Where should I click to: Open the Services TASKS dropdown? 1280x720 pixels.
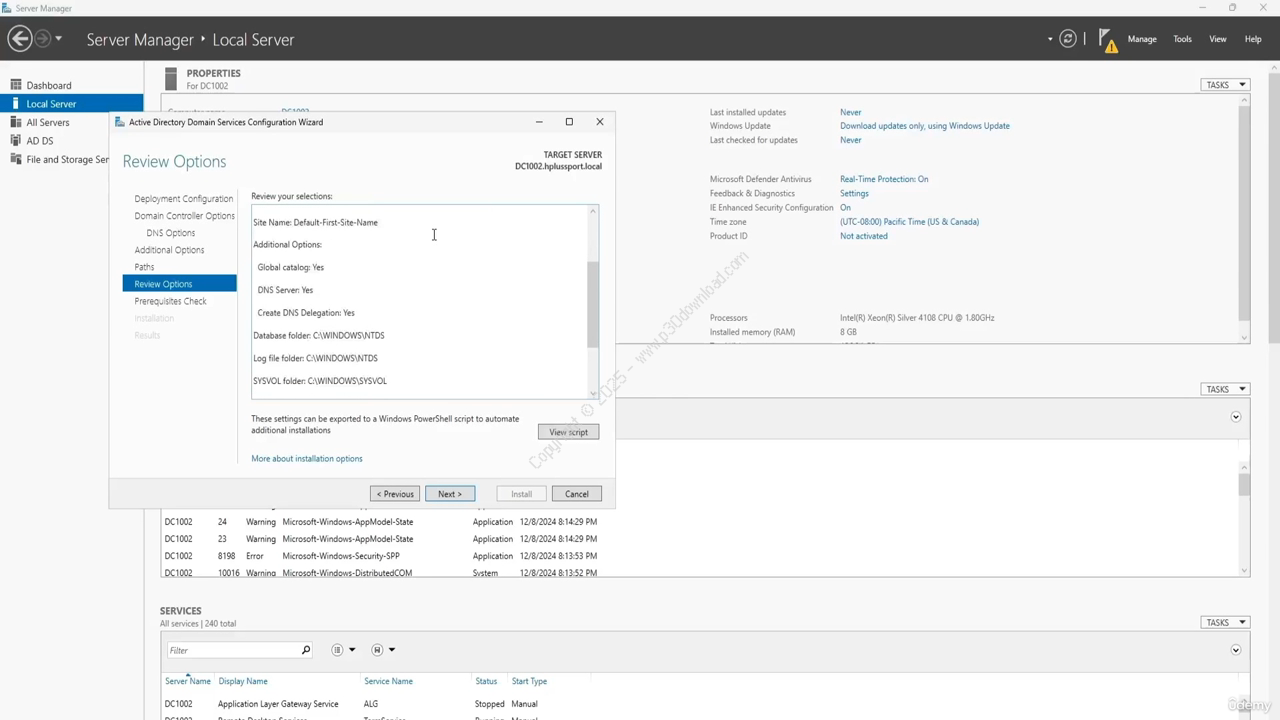pos(1225,622)
